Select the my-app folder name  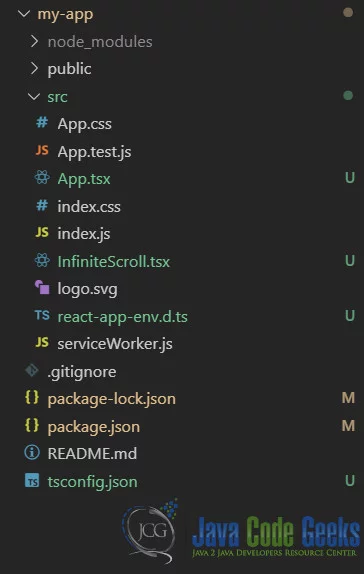tap(65, 15)
